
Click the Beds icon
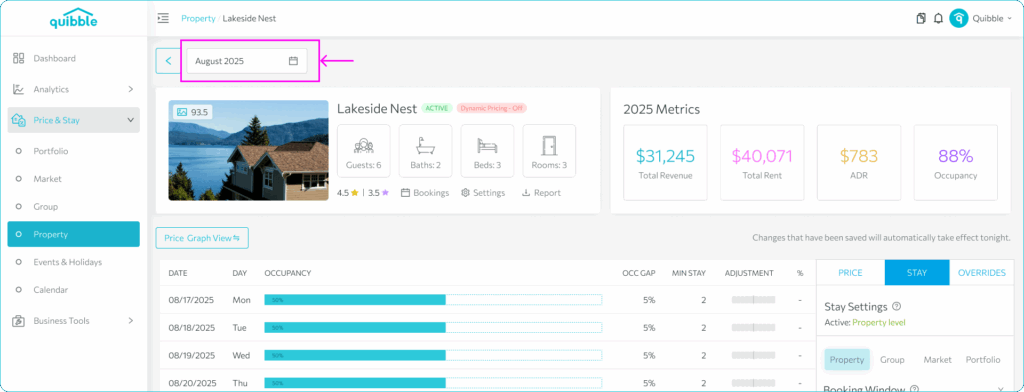[x=487, y=145]
